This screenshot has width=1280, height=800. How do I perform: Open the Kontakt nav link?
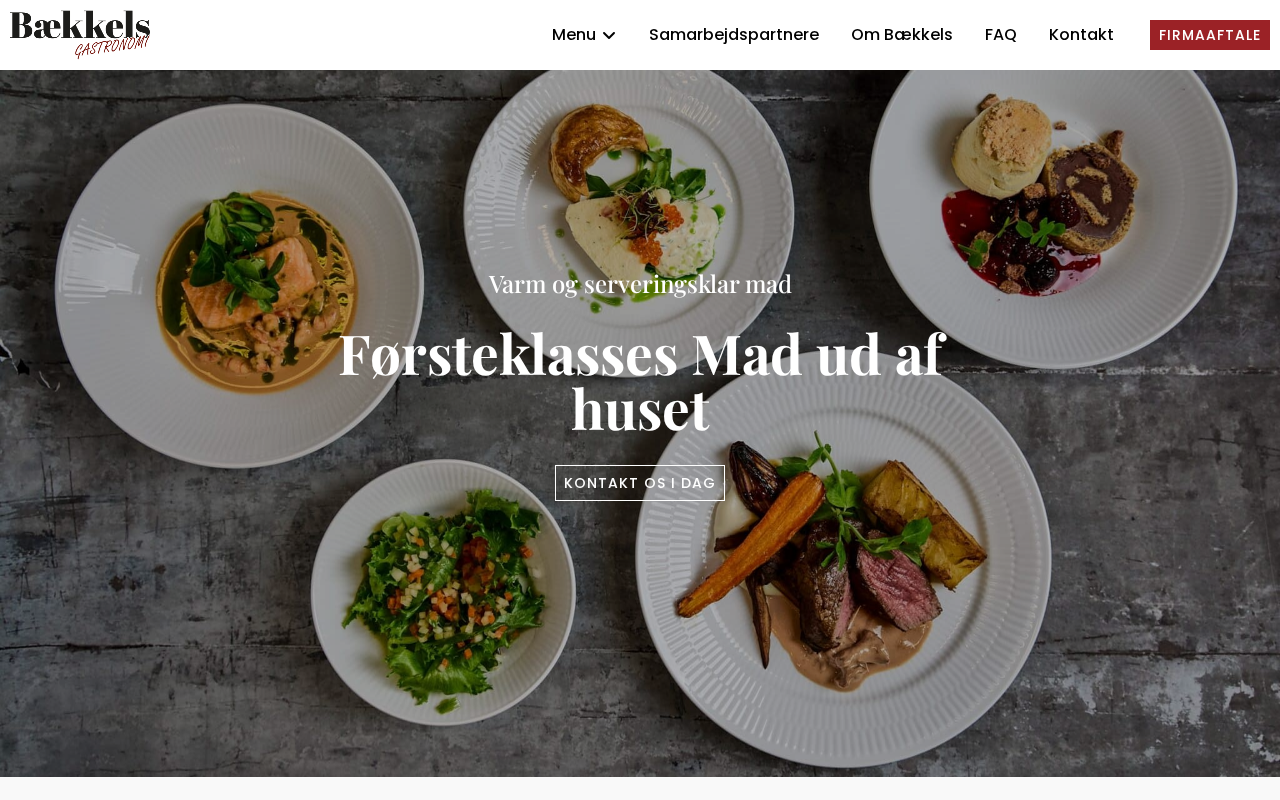coord(1081,35)
